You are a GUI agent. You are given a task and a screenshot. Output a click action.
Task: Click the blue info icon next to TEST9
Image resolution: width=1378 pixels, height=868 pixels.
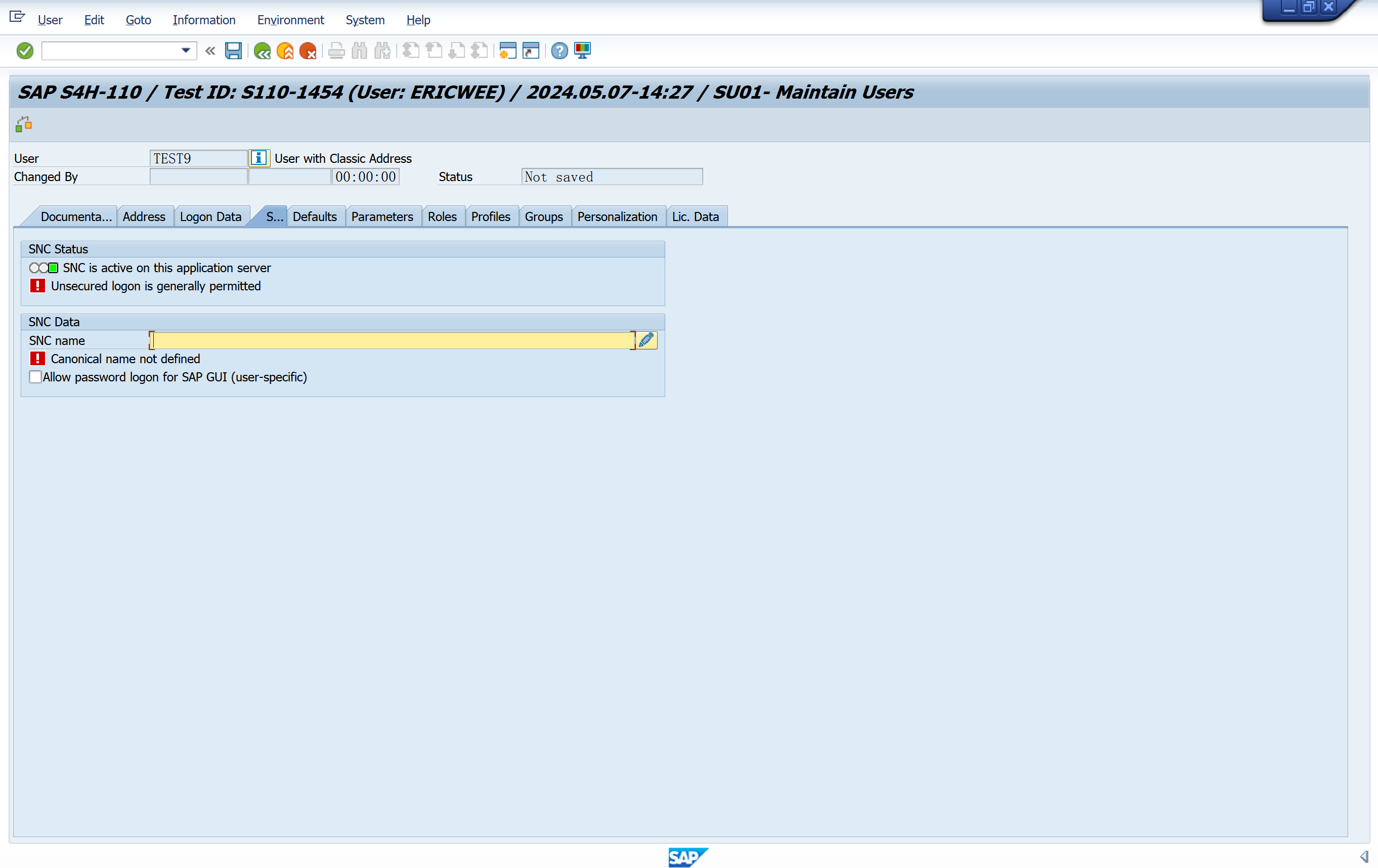click(x=259, y=158)
